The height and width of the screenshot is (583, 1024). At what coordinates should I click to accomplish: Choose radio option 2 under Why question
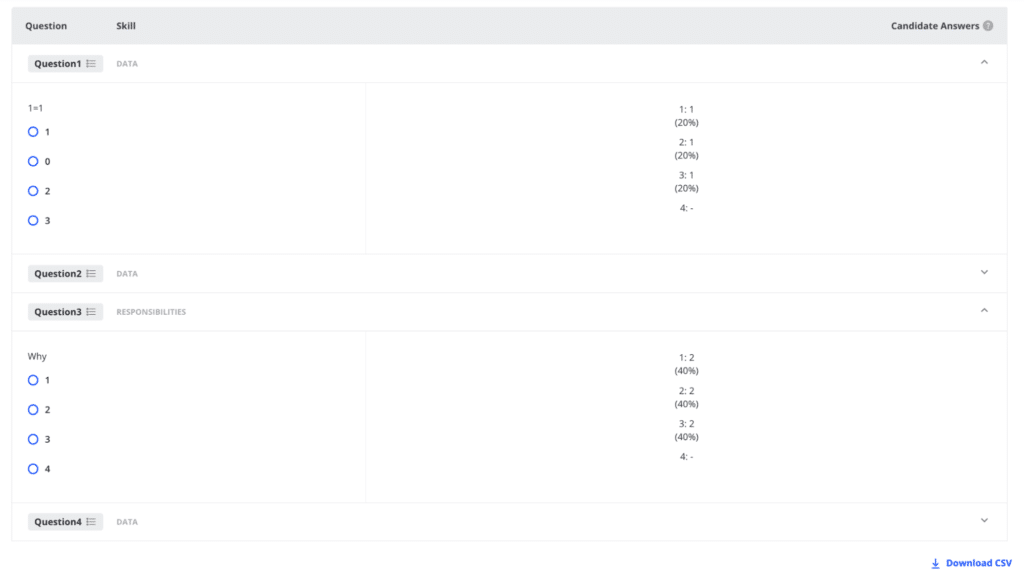coord(33,410)
